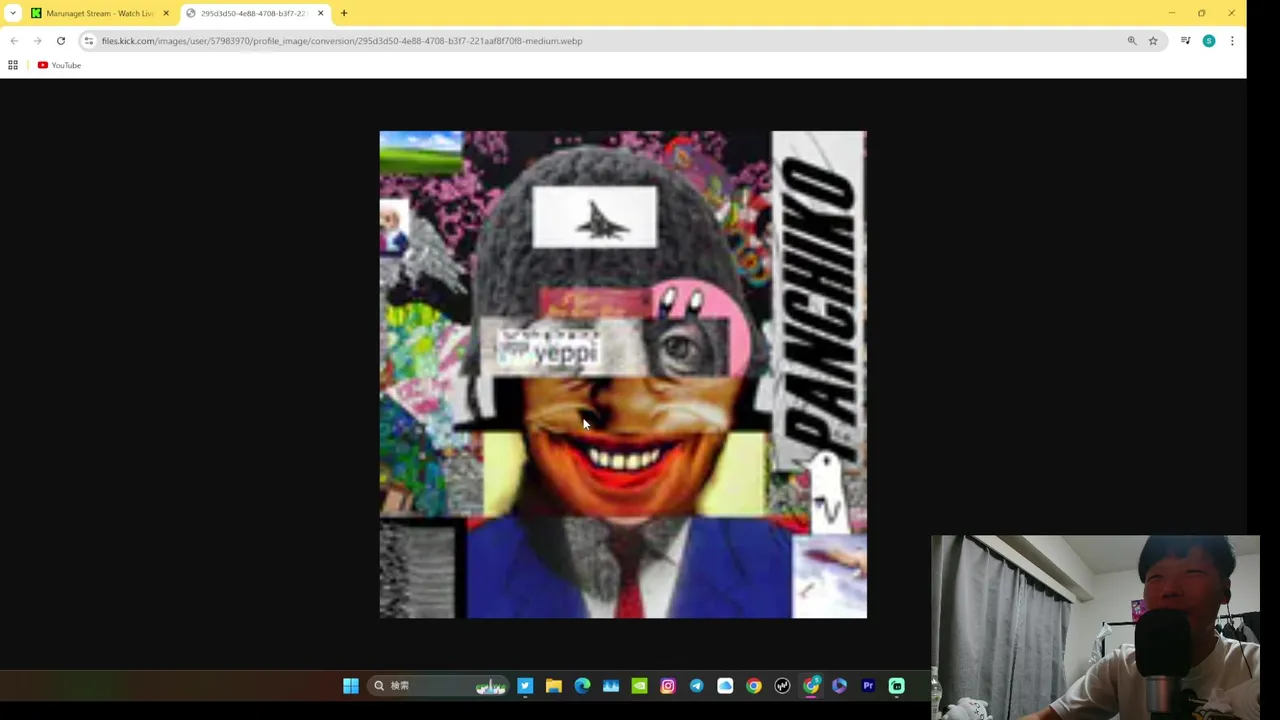The height and width of the screenshot is (720, 1280).
Task: Open the green streaming app in the taskbar
Action: click(x=897, y=686)
